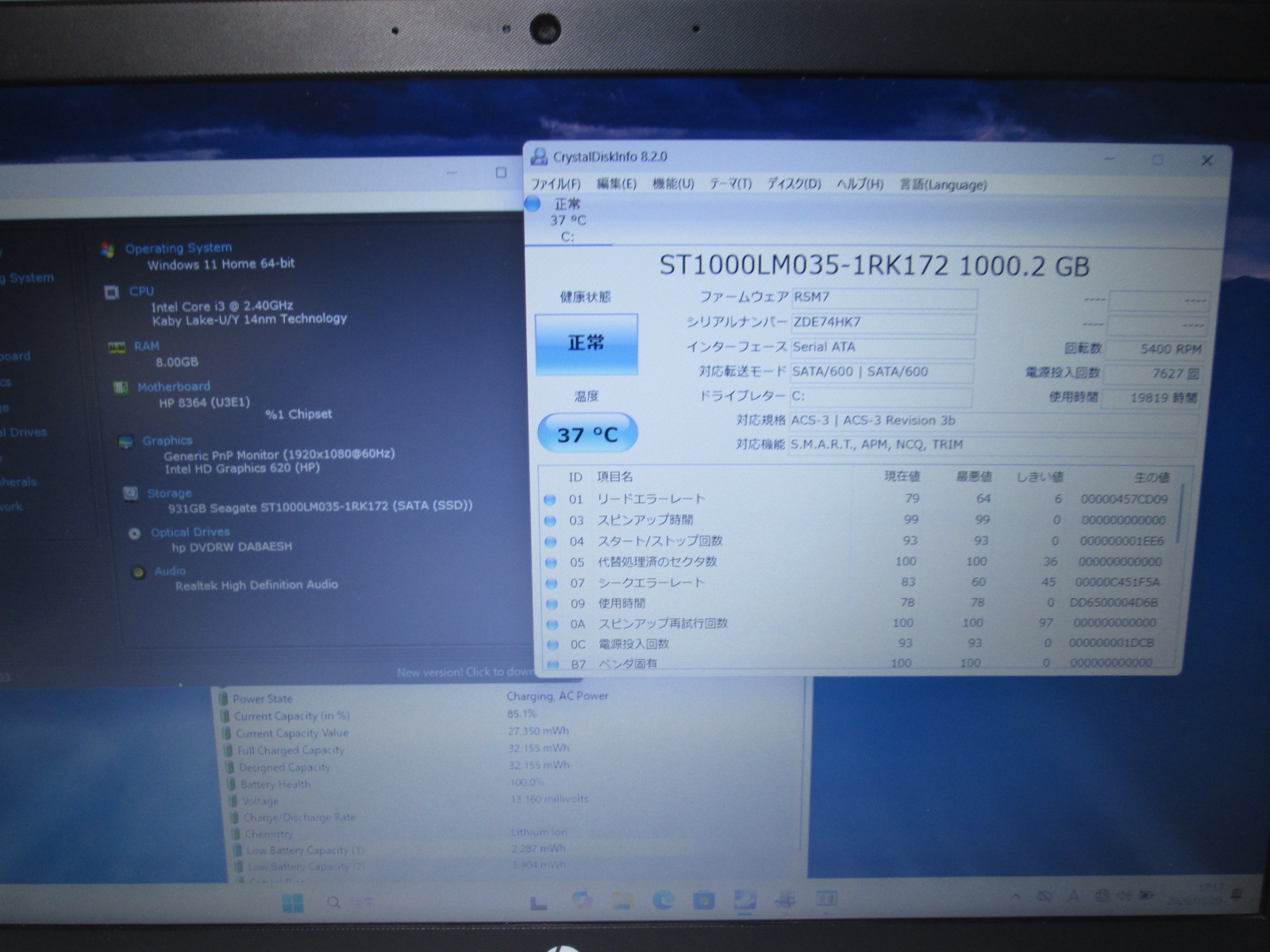The width and height of the screenshot is (1270, 952).
Task: Open the 機能(U) menu in CrystalDiskInfo
Action: pyautogui.click(x=672, y=184)
